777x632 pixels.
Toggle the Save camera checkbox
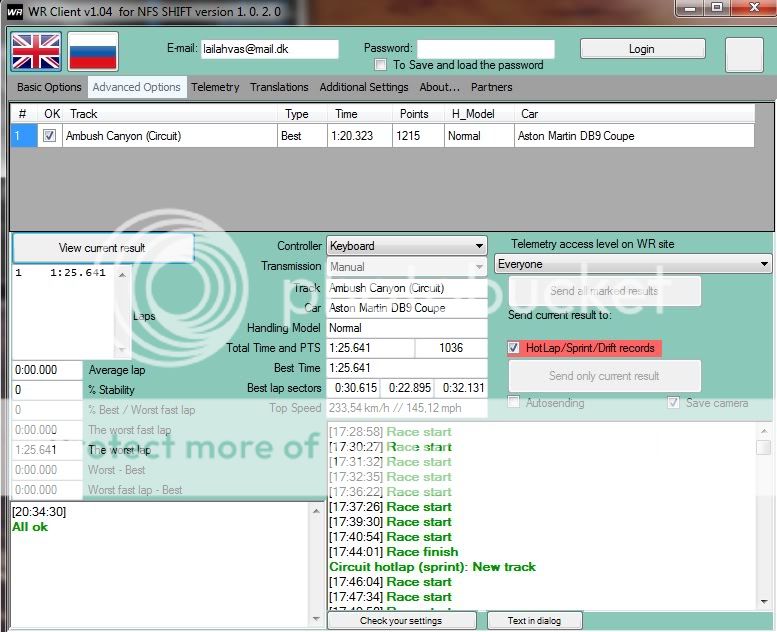tap(673, 402)
